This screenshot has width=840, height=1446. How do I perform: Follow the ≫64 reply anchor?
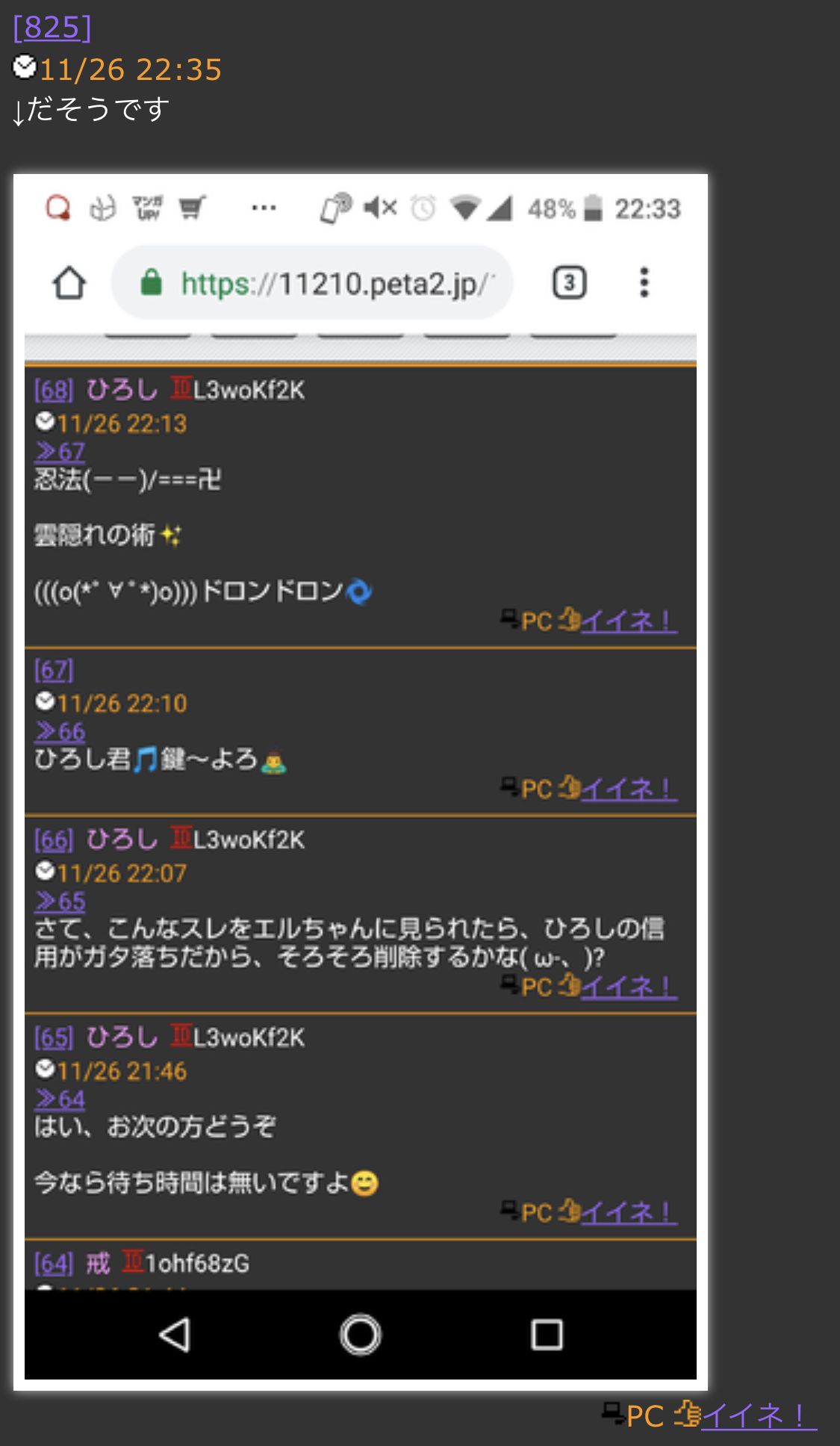60,1099
